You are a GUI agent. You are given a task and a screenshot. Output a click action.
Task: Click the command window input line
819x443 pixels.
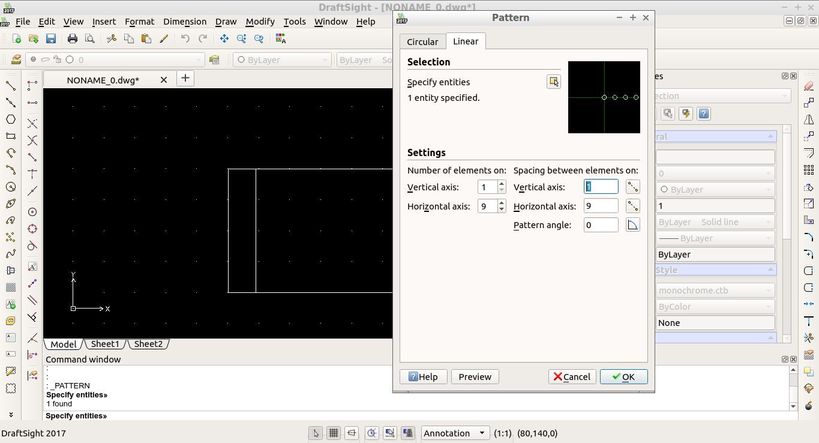415,416
